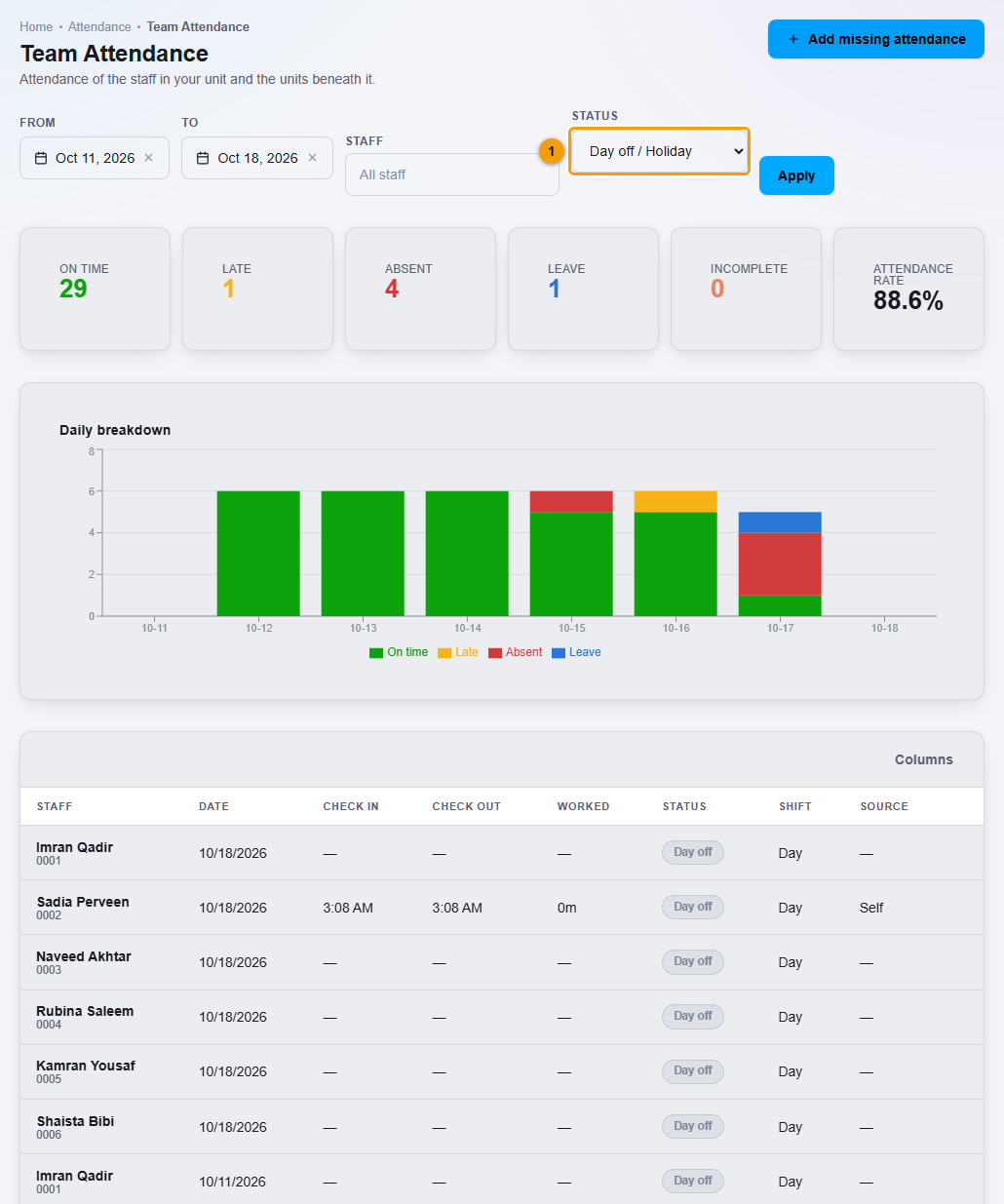1004x1204 pixels.
Task: Click the Self source cell for Sadia Perveen
Action: click(x=871, y=908)
